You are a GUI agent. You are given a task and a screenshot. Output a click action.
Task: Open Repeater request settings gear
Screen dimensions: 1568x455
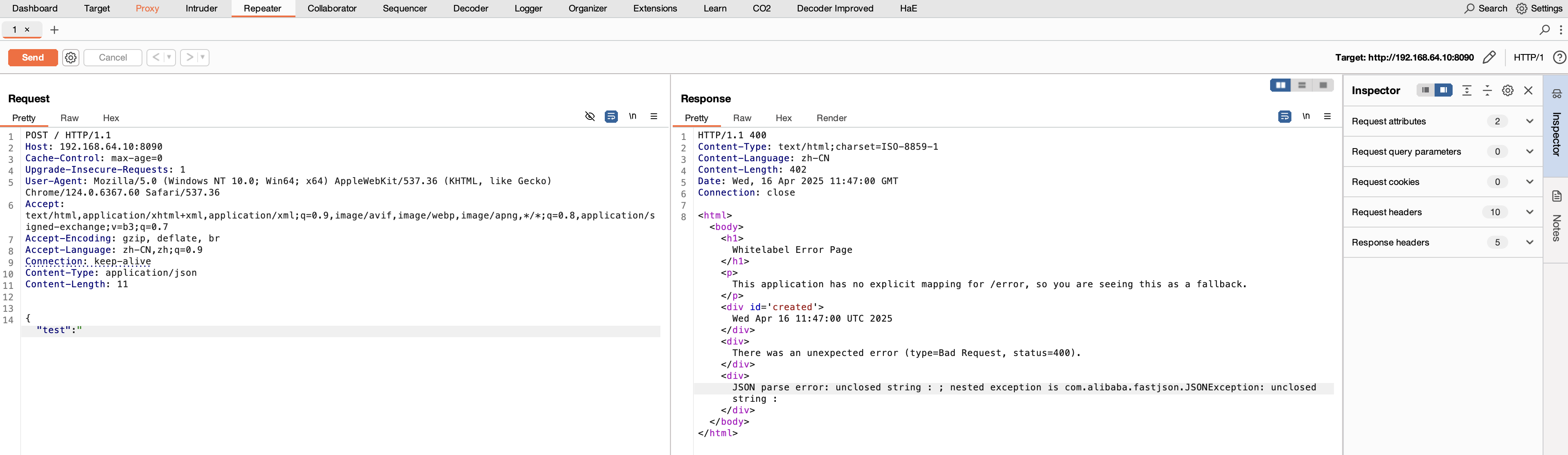[x=71, y=57]
